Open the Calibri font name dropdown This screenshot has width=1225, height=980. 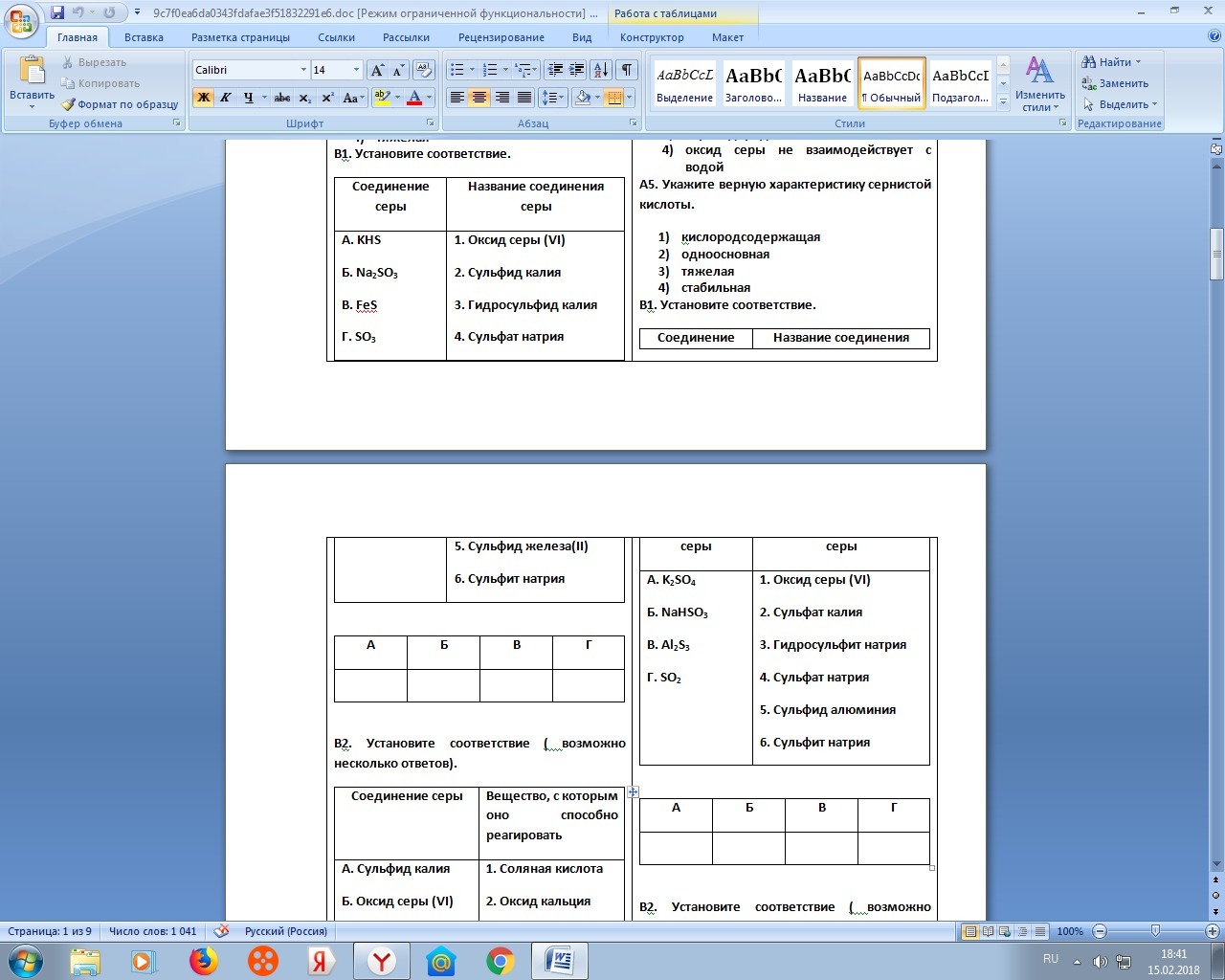pyautogui.click(x=303, y=70)
